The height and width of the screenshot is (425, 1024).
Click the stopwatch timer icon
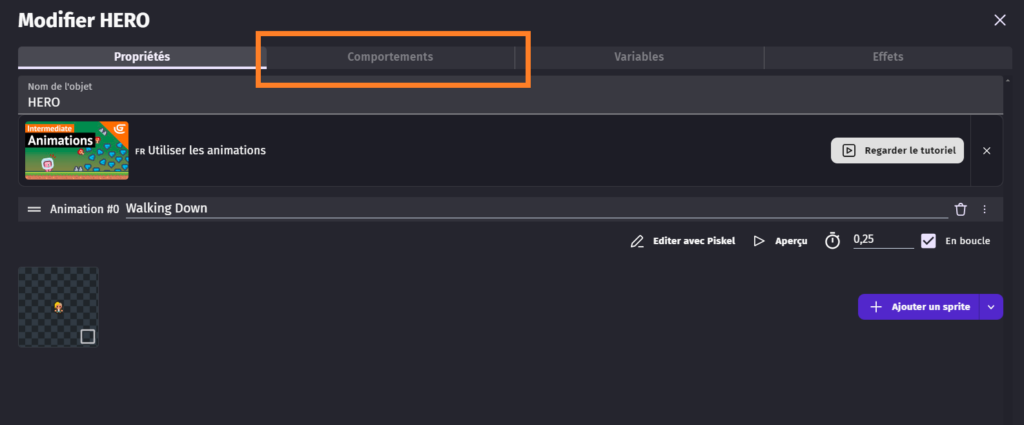tap(832, 241)
